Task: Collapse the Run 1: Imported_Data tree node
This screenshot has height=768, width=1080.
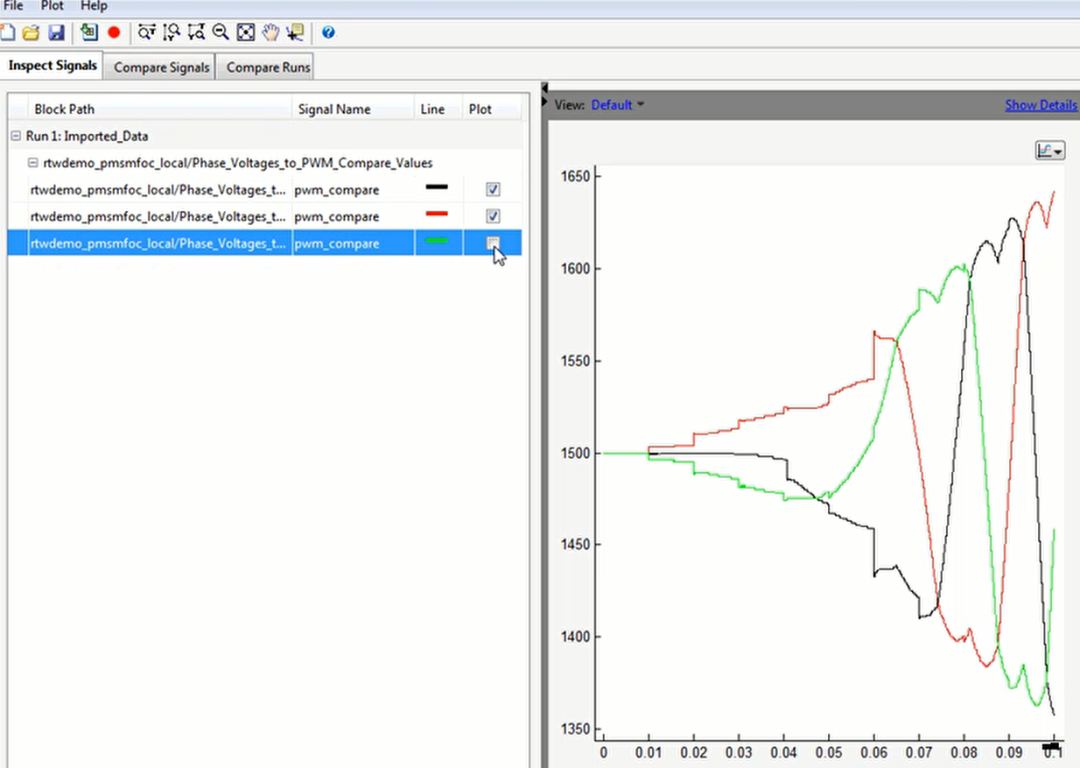Action: click(16, 136)
